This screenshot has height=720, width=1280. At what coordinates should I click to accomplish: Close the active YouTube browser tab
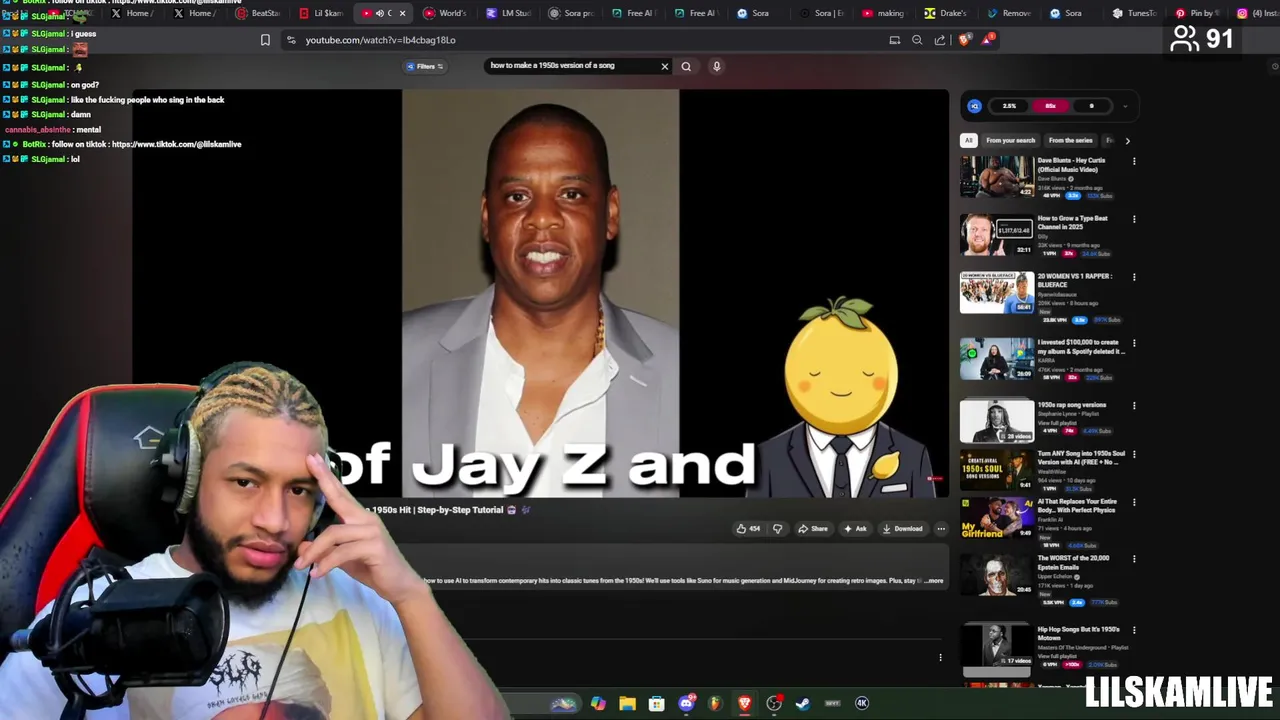(x=402, y=13)
